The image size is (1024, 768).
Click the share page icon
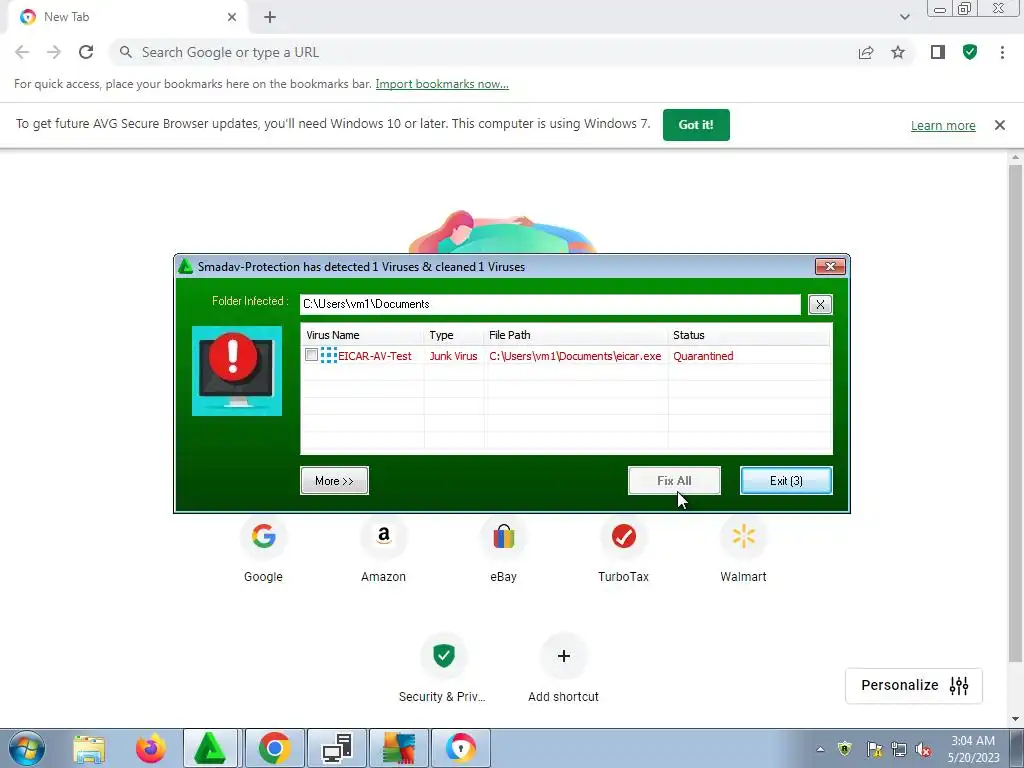click(x=866, y=52)
